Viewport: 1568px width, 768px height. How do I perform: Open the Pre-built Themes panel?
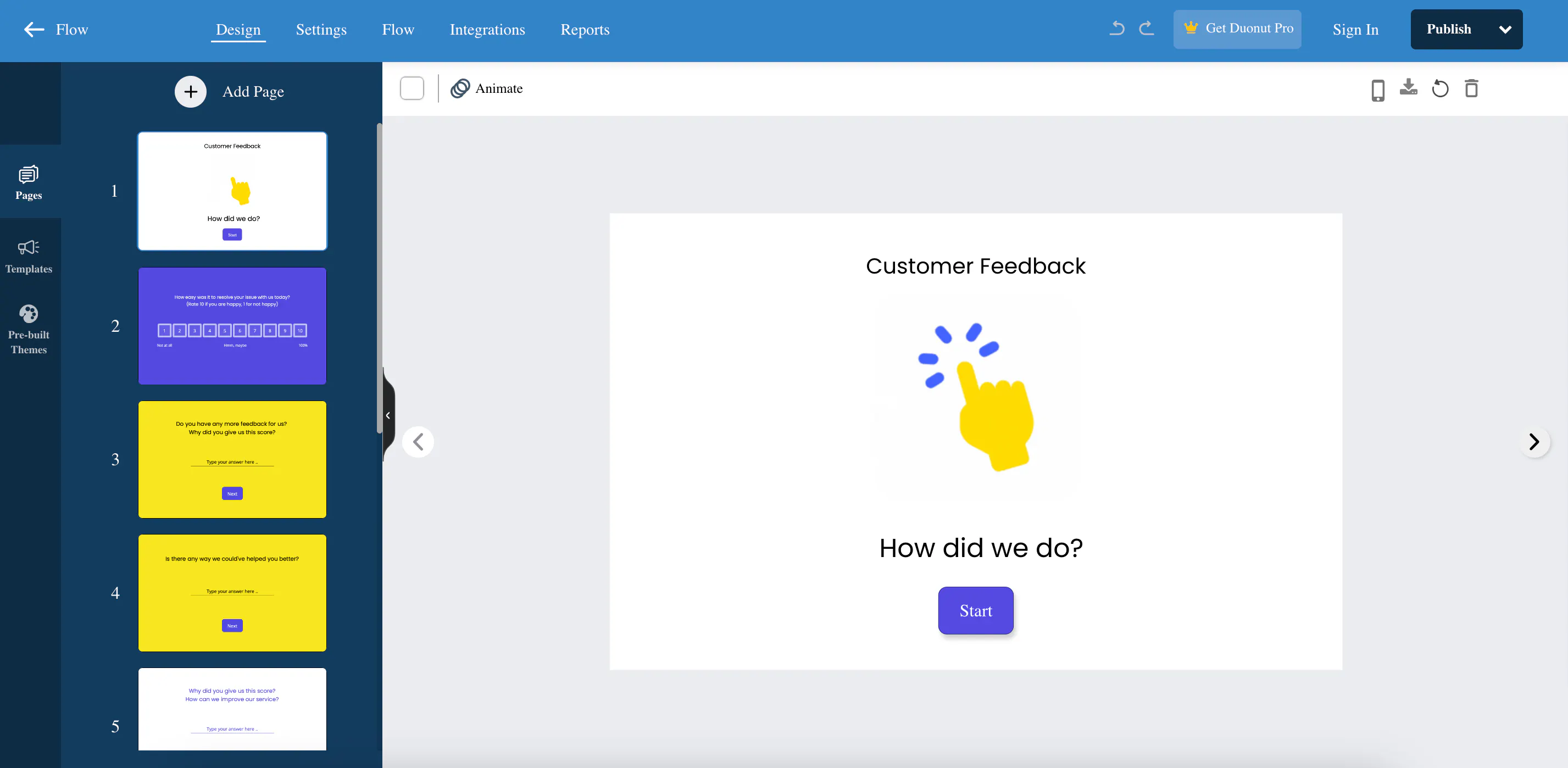[29, 329]
